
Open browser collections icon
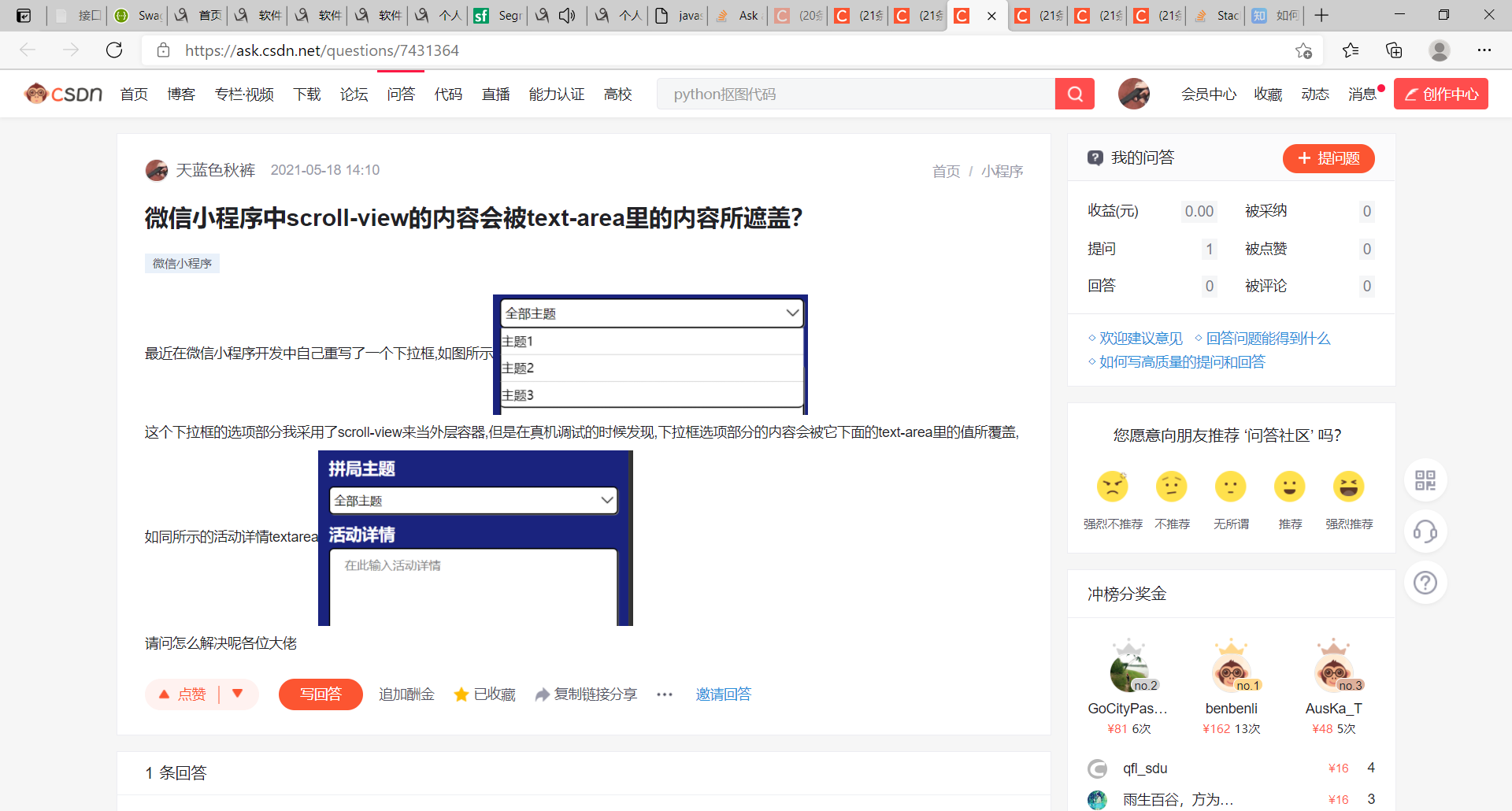point(1394,50)
